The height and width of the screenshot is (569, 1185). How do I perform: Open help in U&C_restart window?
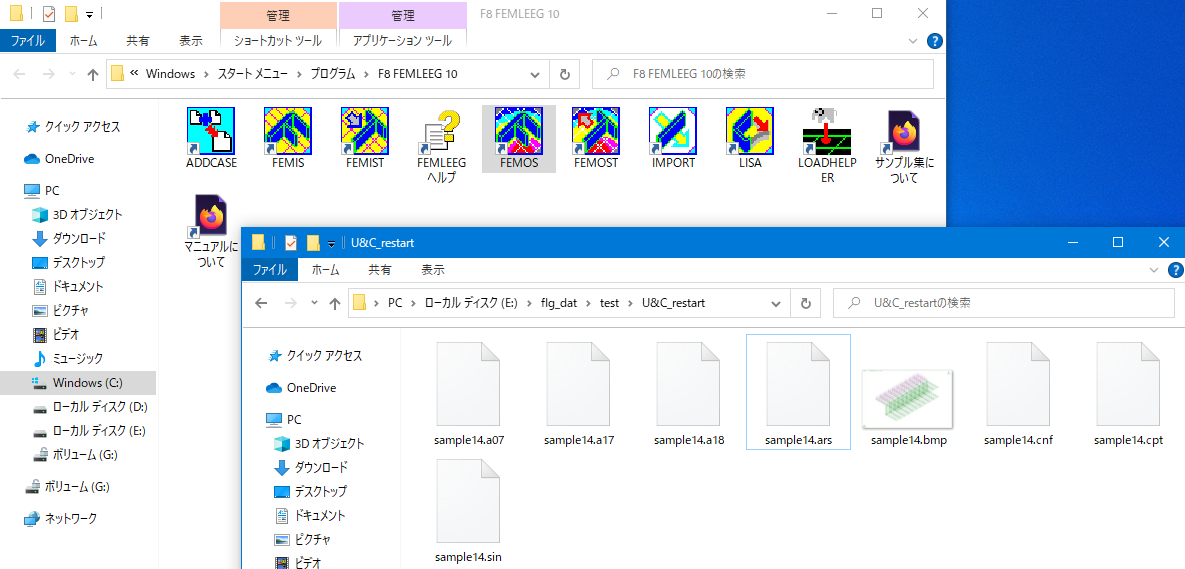pos(1176,270)
